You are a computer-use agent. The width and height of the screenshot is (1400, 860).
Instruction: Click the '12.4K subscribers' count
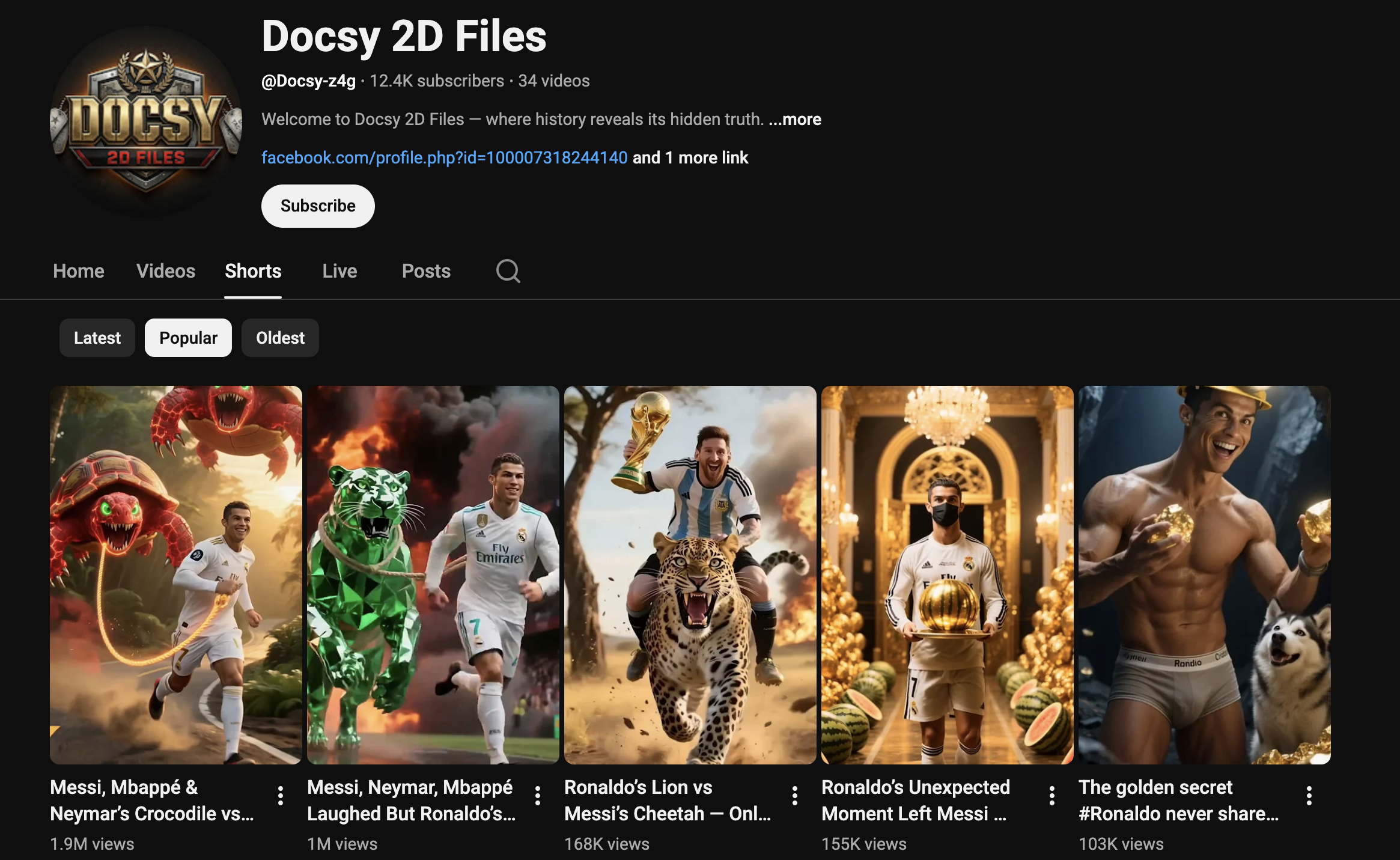(x=437, y=81)
